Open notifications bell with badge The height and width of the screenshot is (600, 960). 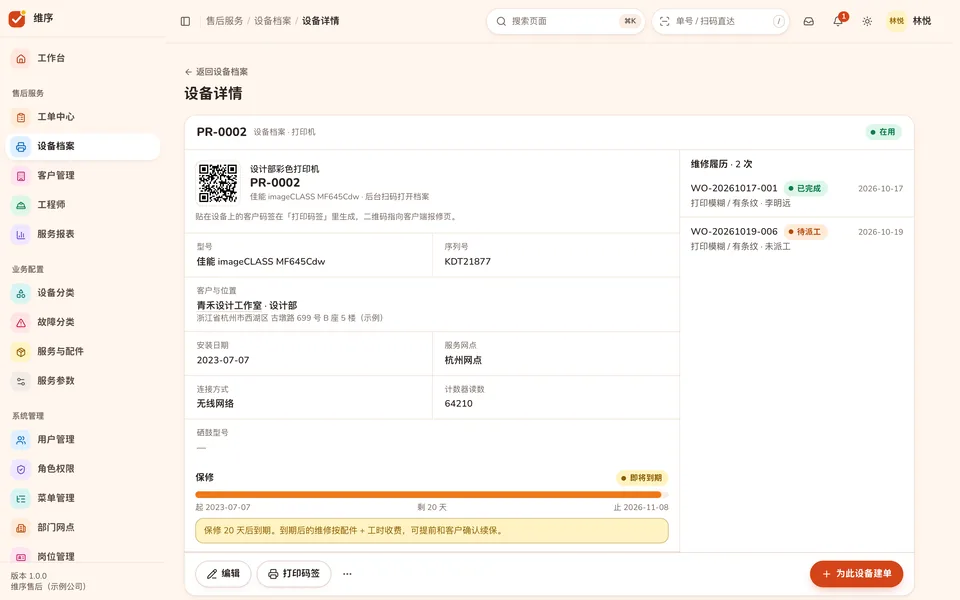[x=838, y=21]
